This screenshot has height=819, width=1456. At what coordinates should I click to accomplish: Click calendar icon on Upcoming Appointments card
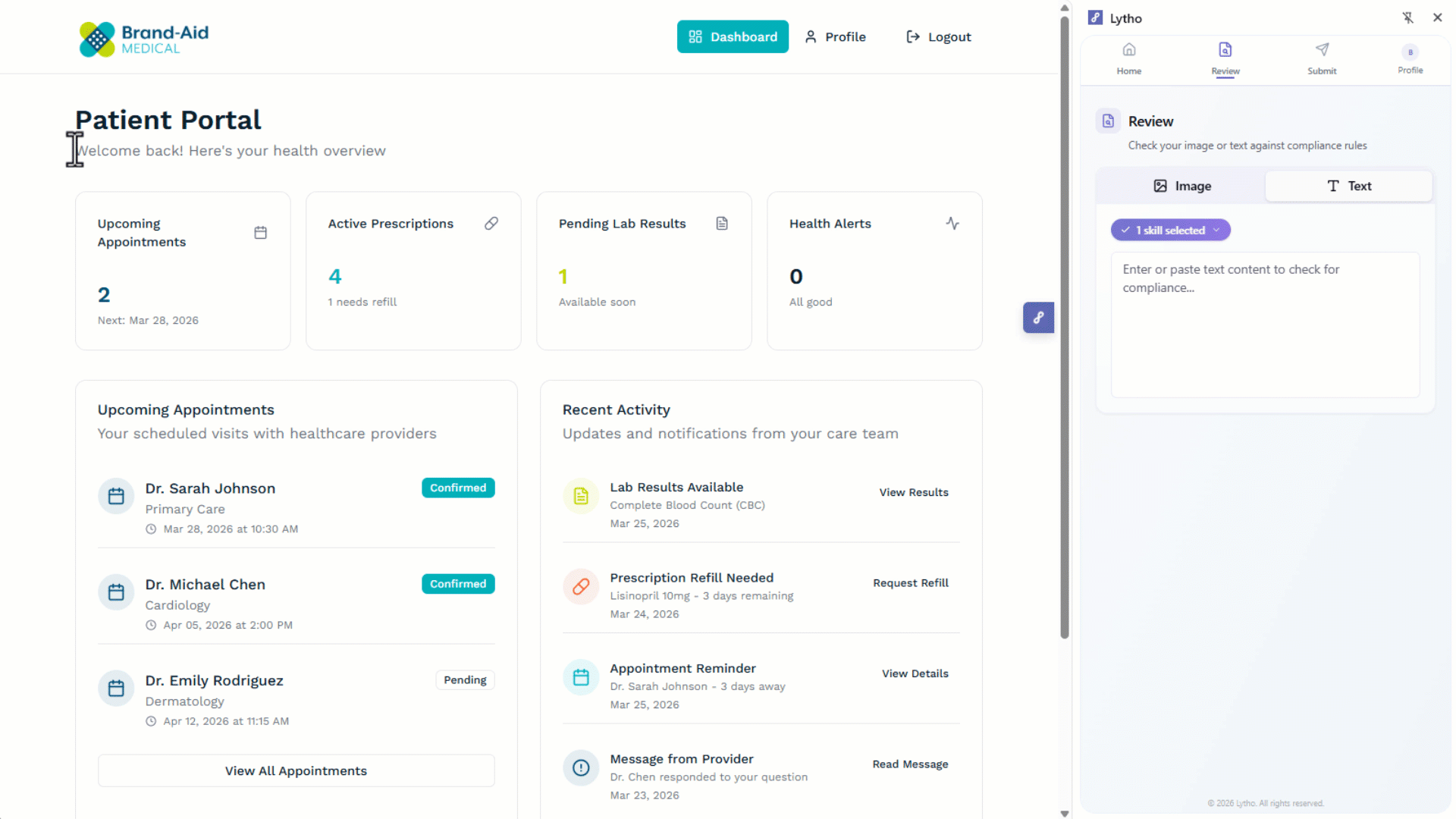(x=260, y=233)
